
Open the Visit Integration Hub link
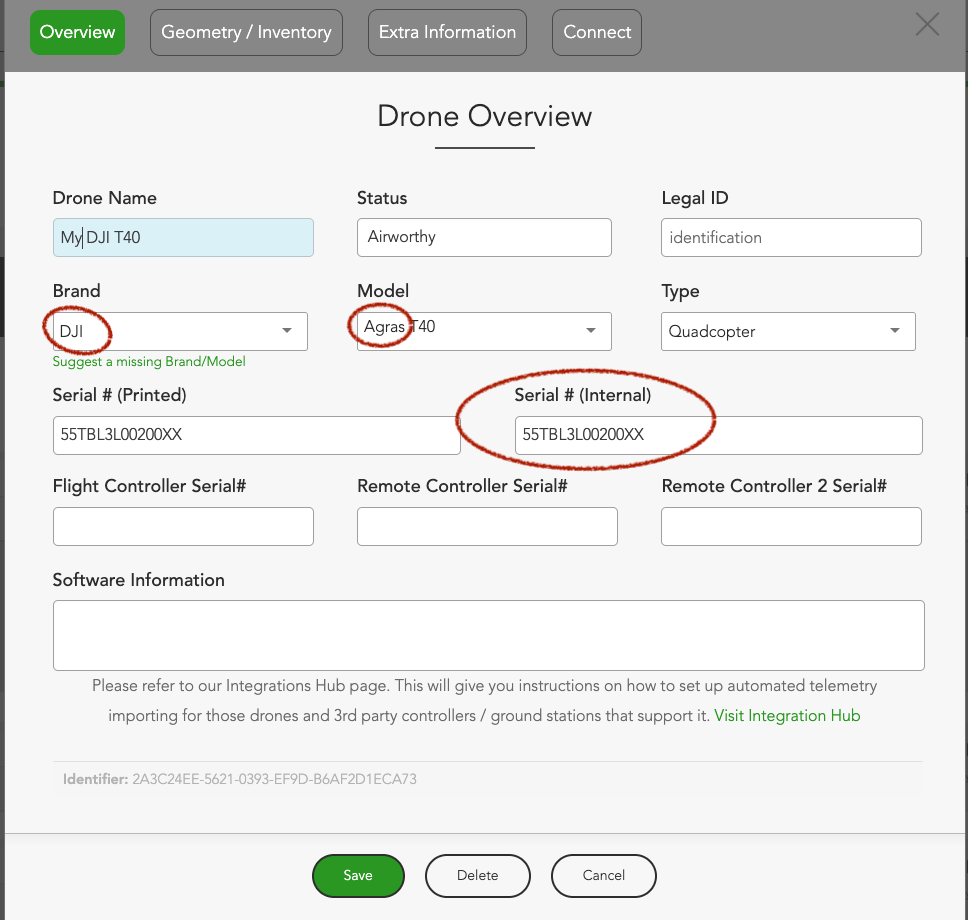coord(787,716)
